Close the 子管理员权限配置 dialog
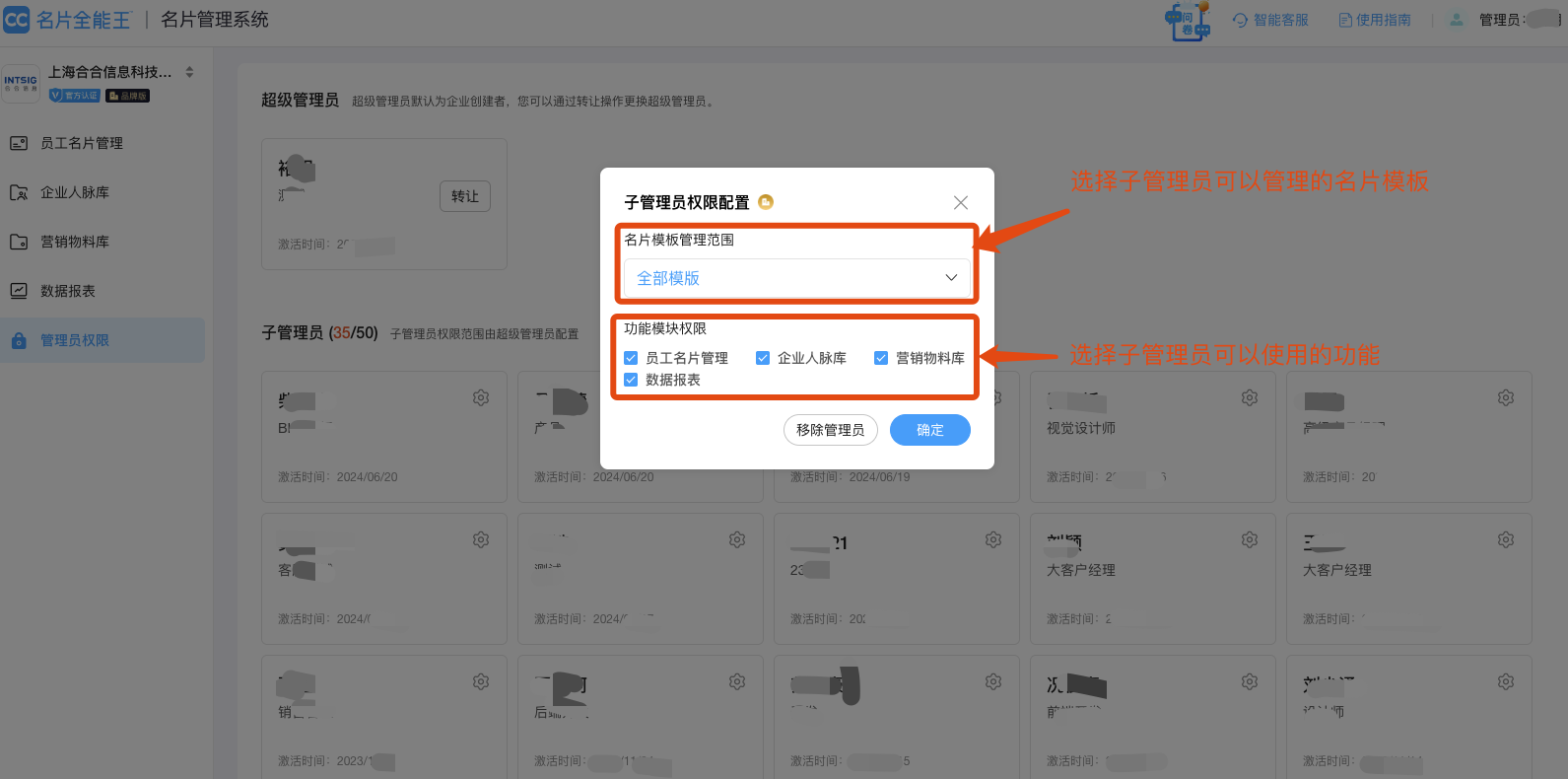Image resolution: width=1568 pixels, height=779 pixels. (960, 202)
